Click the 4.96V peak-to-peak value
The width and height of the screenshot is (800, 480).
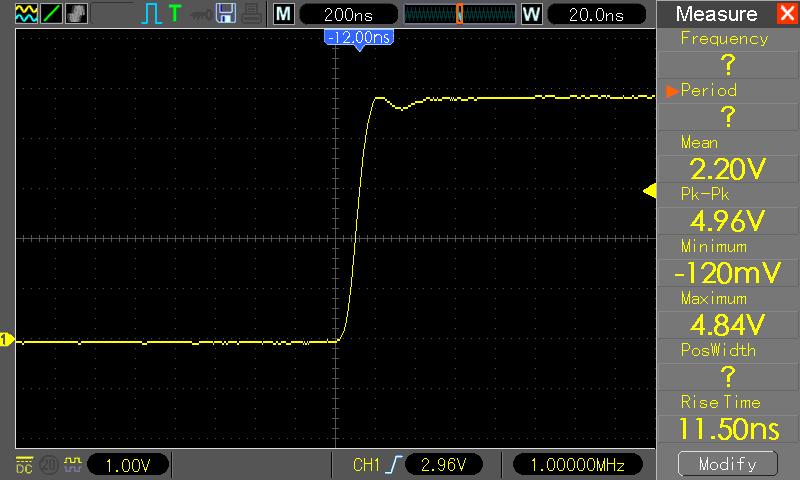pyautogui.click(x=728, y=221)
